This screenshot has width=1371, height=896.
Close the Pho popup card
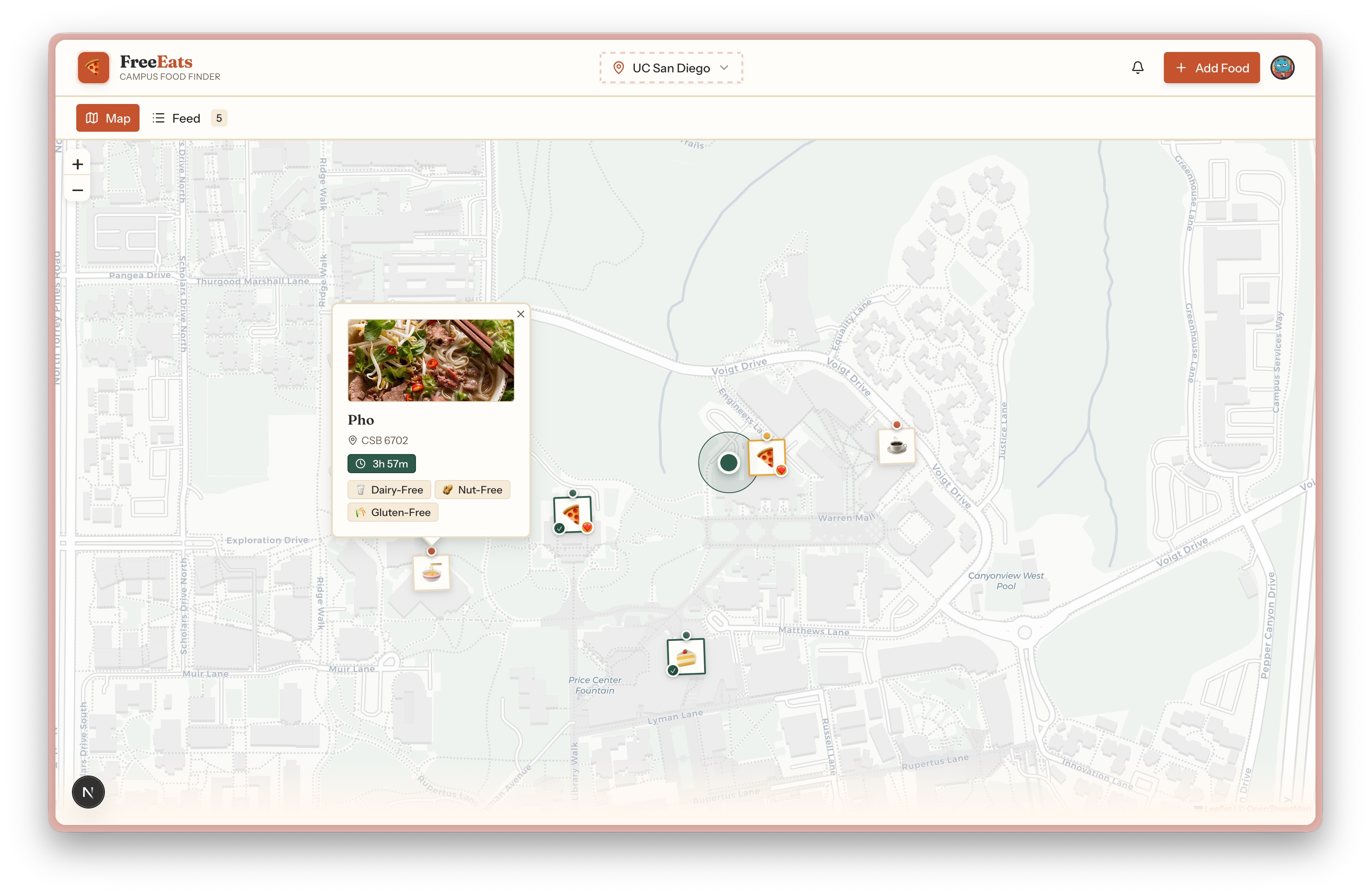(521, 314)
